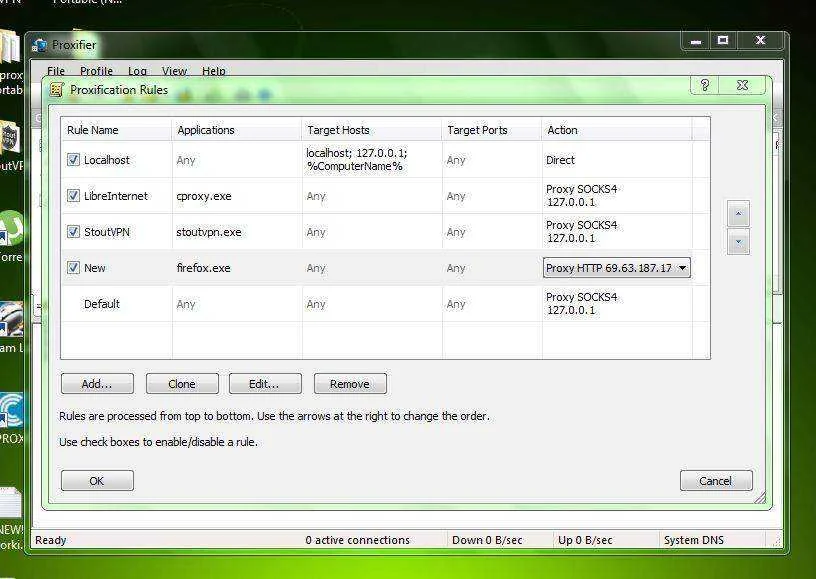Image resolution: width=816 pixels, height=579 pixels.
Task: Maximize the Proxifier window
Action: tap(723, 41)
